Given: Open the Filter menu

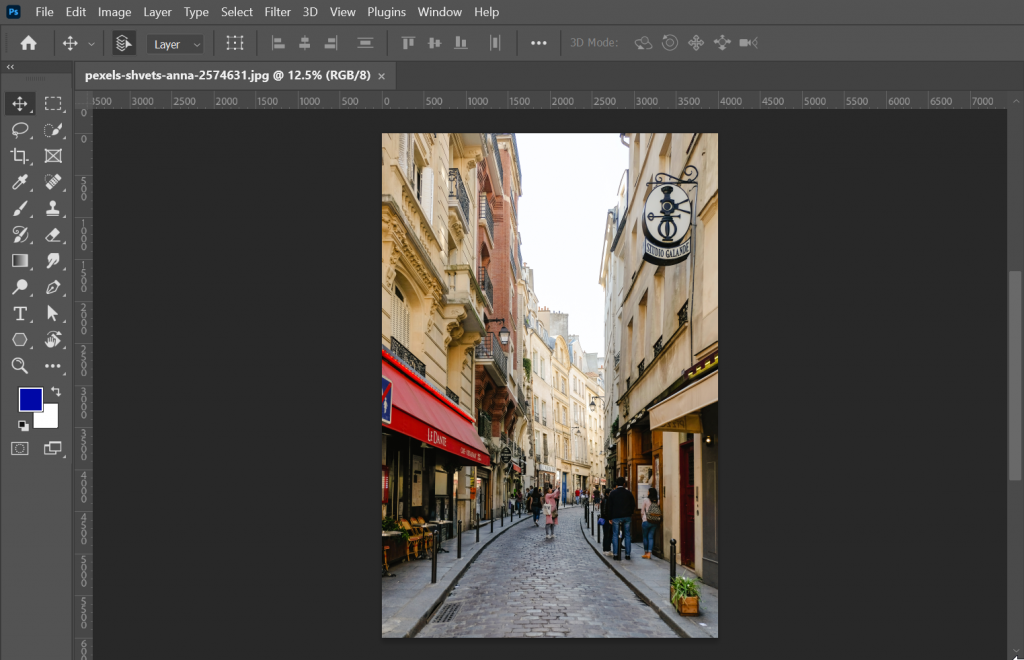Looking at the screenshot, I should pyautogui.click(x=277, y=12).
